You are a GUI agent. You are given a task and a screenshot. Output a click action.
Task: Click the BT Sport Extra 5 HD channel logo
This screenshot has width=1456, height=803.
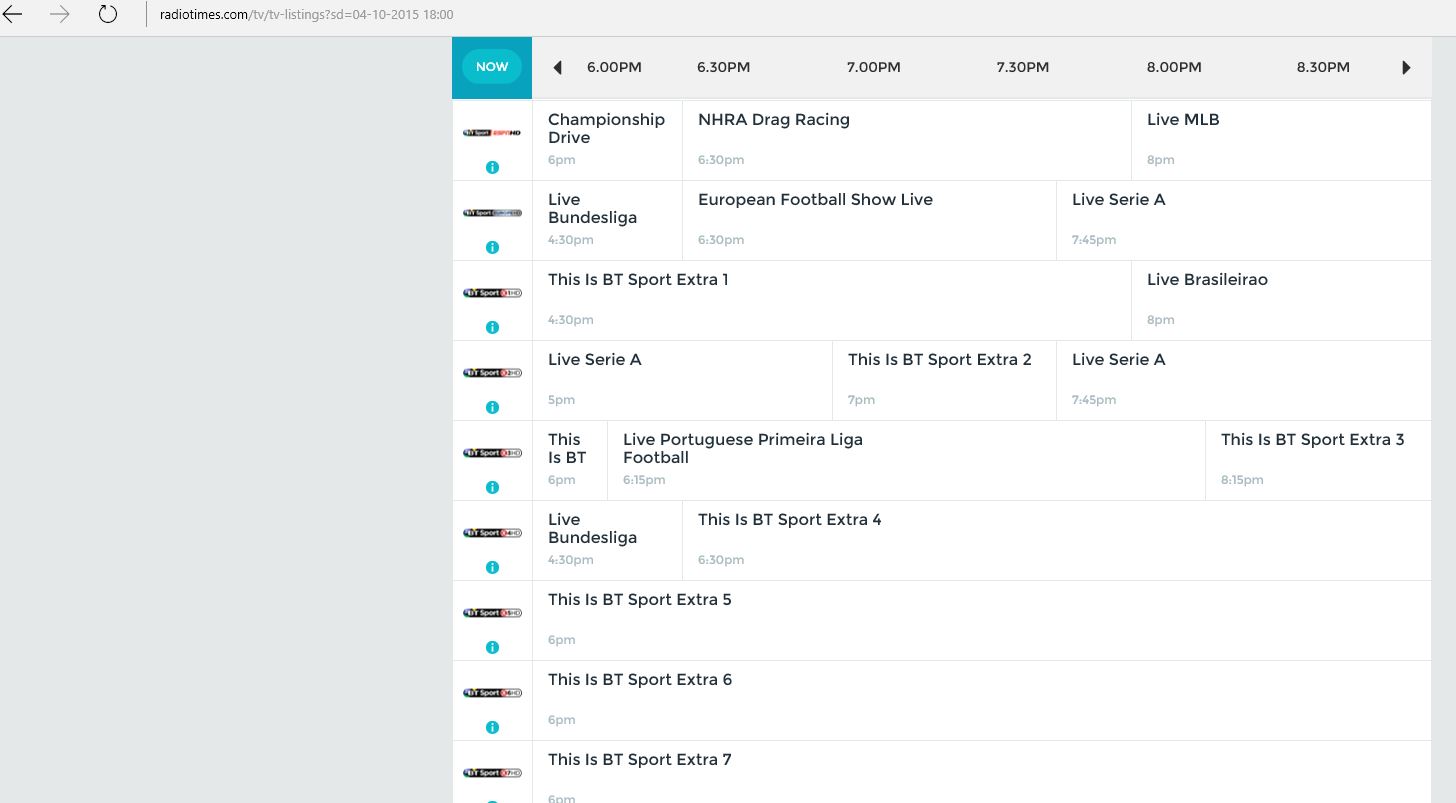(x=492, y=613)
